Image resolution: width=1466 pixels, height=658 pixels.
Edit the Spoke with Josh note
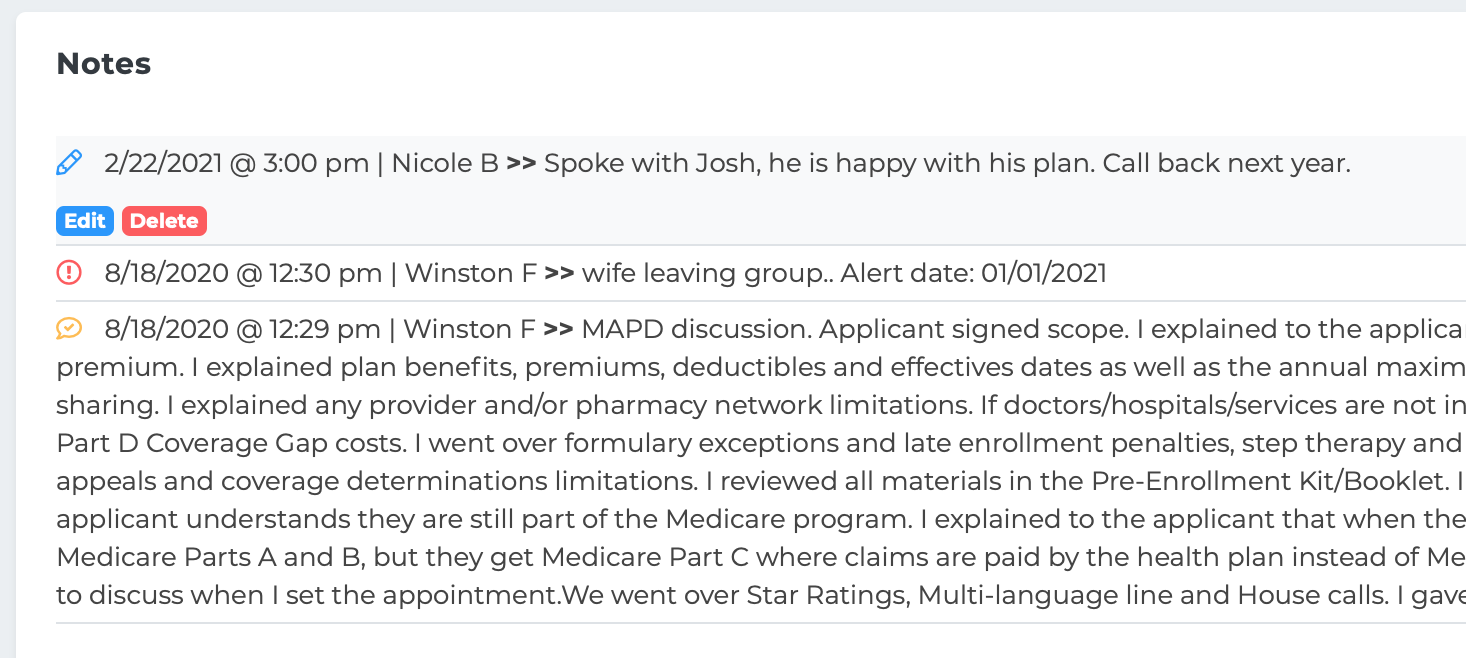coord(85,221)
